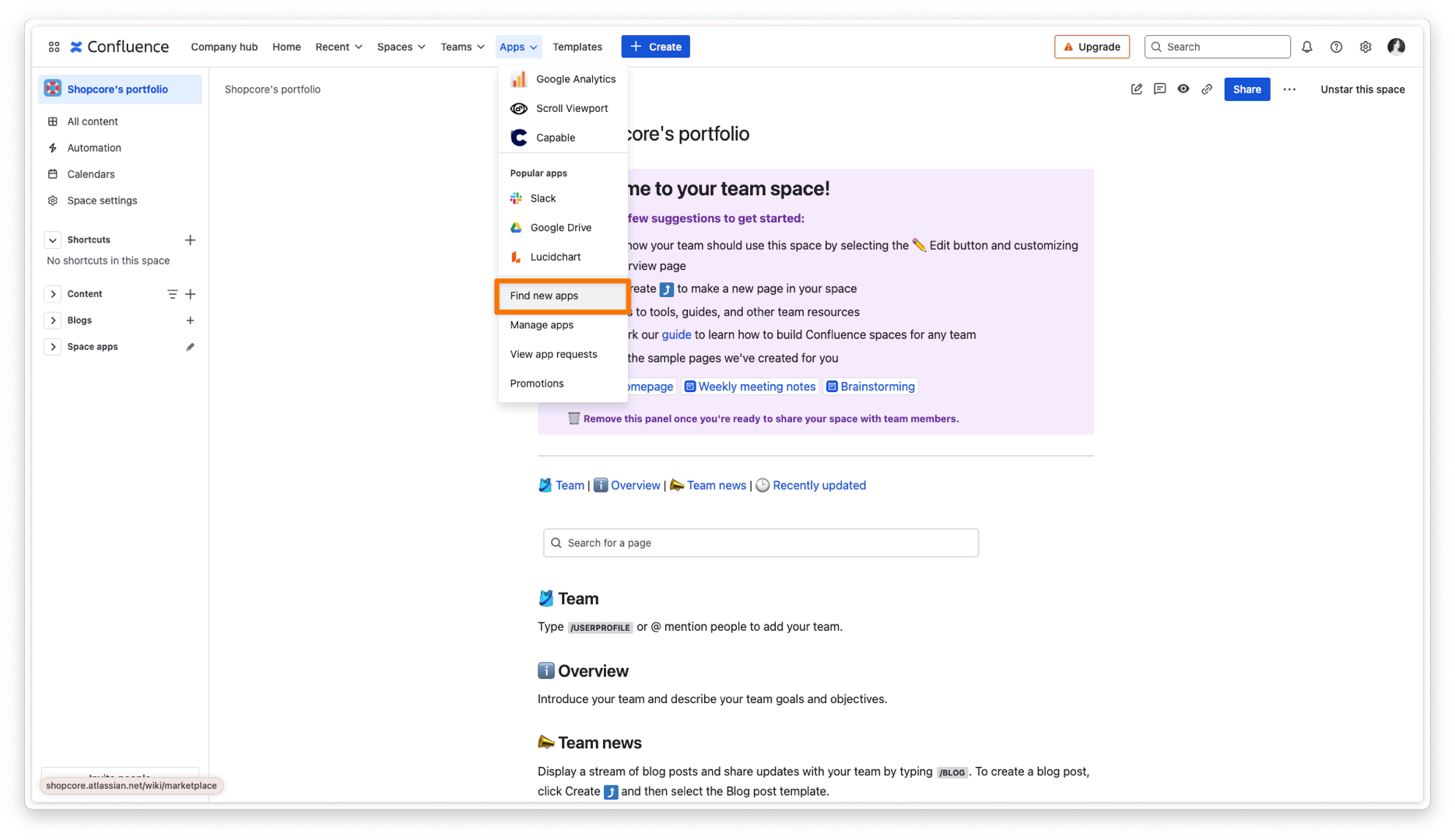
Task: Choose View app requests
Action: [563, 355]
